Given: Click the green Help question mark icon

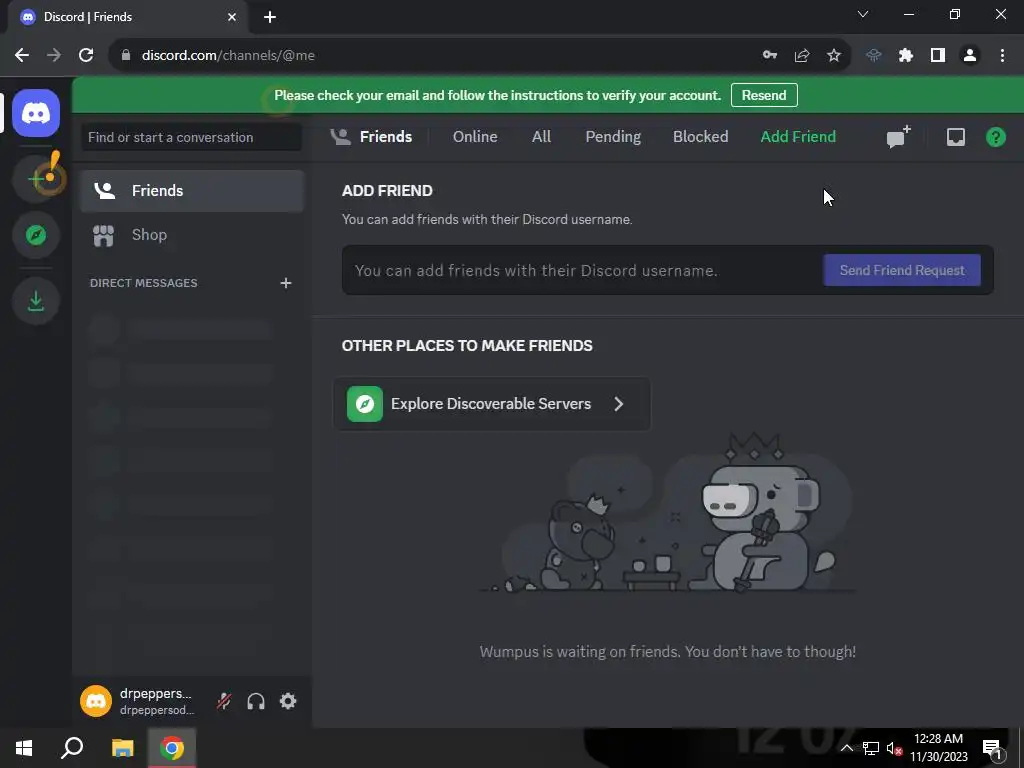Looking at the screenshot, I should coord(995,137).
